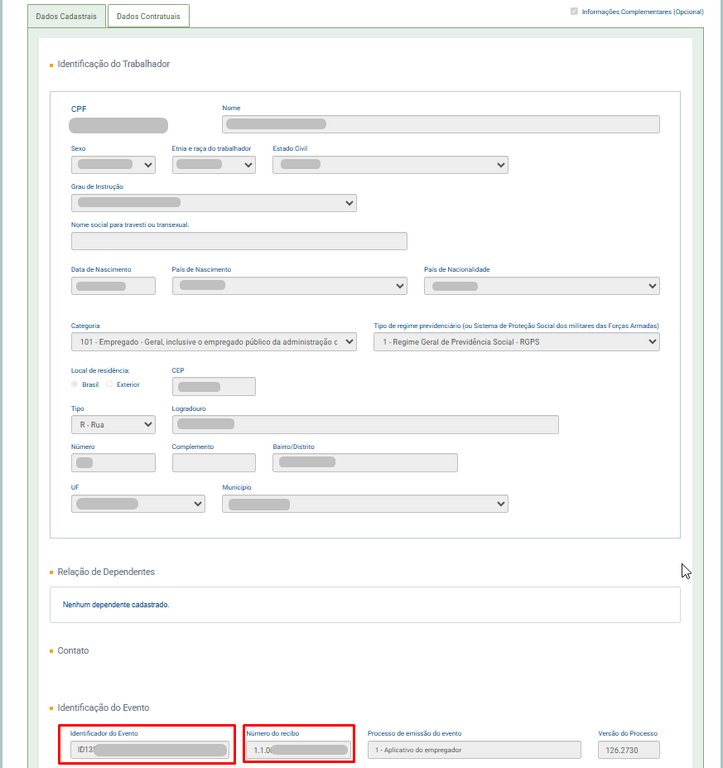Click the Nome text field
The height and width of the screenshot is (768, 723).
440,124
